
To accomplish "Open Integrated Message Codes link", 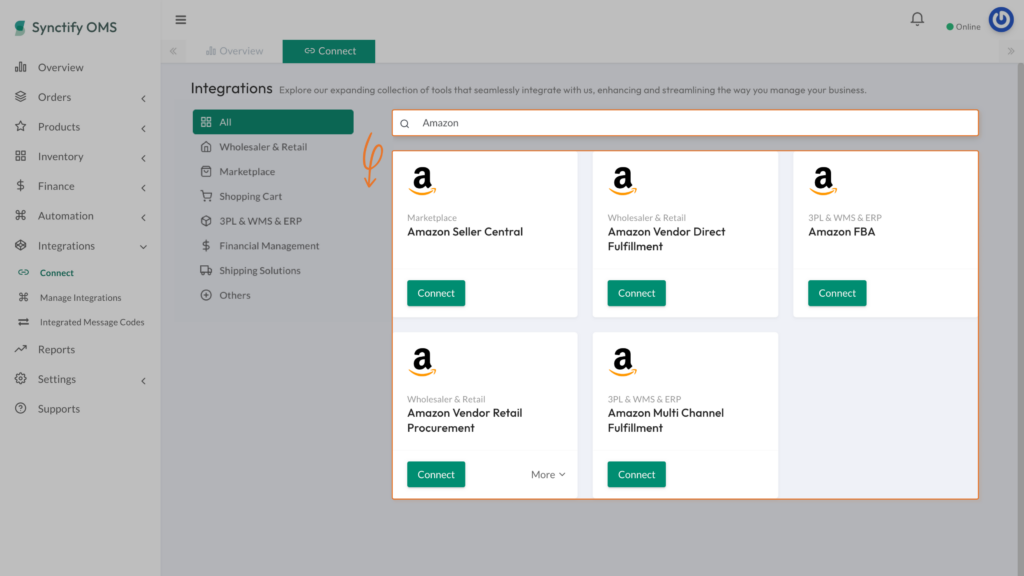I will point(92,322).
